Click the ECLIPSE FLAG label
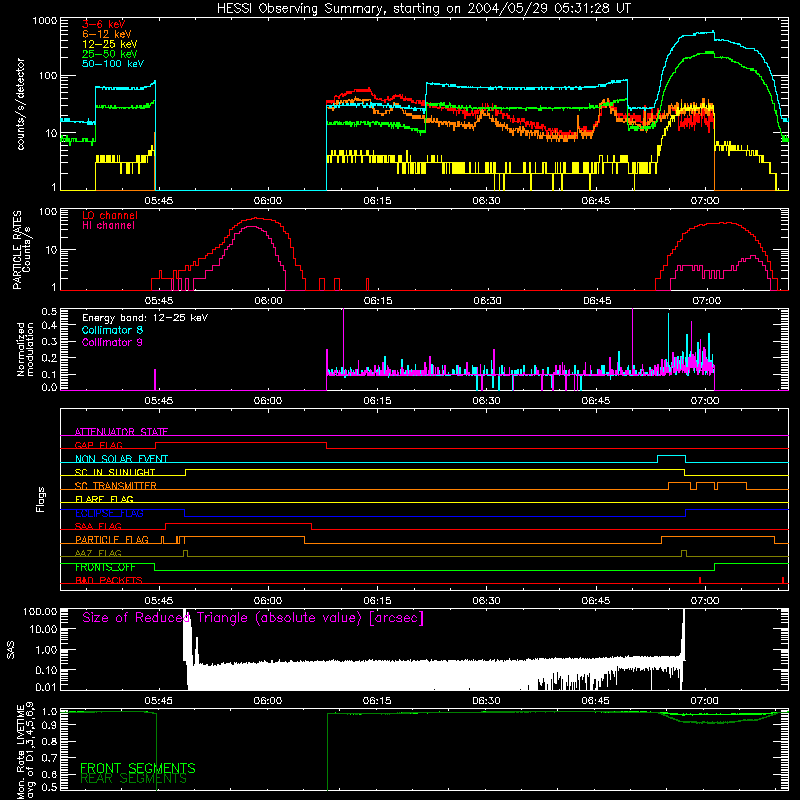This screenshot has width=800, height=800. pyautogui.click(x=109, y=513)
